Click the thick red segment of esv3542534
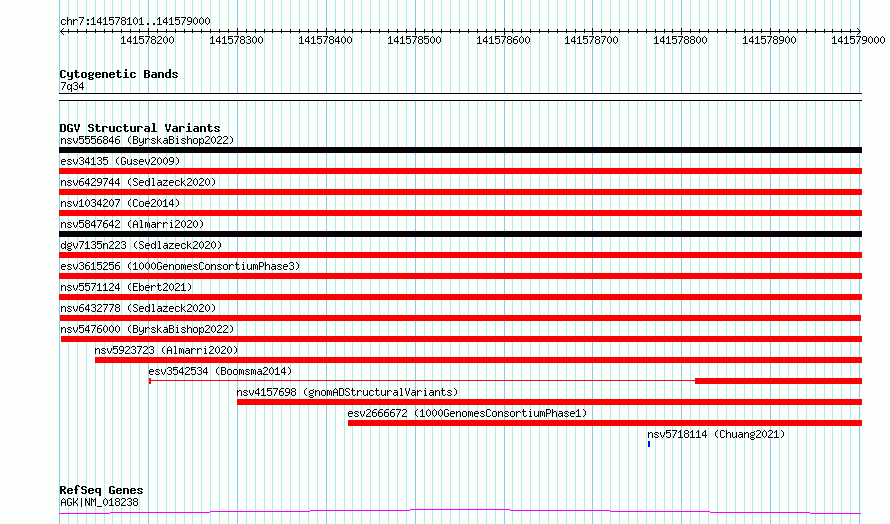The width and height of the screenshot is (890, 524). tap(779, 381)
